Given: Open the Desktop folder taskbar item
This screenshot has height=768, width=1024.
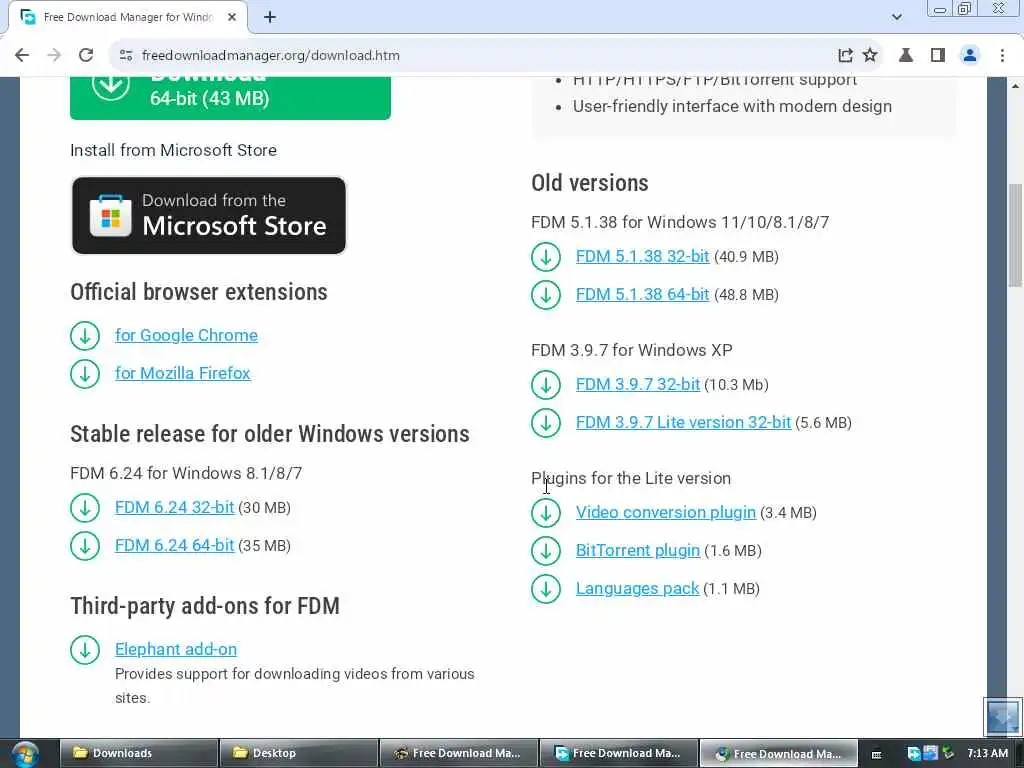Looking at the screenshot, I should coord(298,753).
